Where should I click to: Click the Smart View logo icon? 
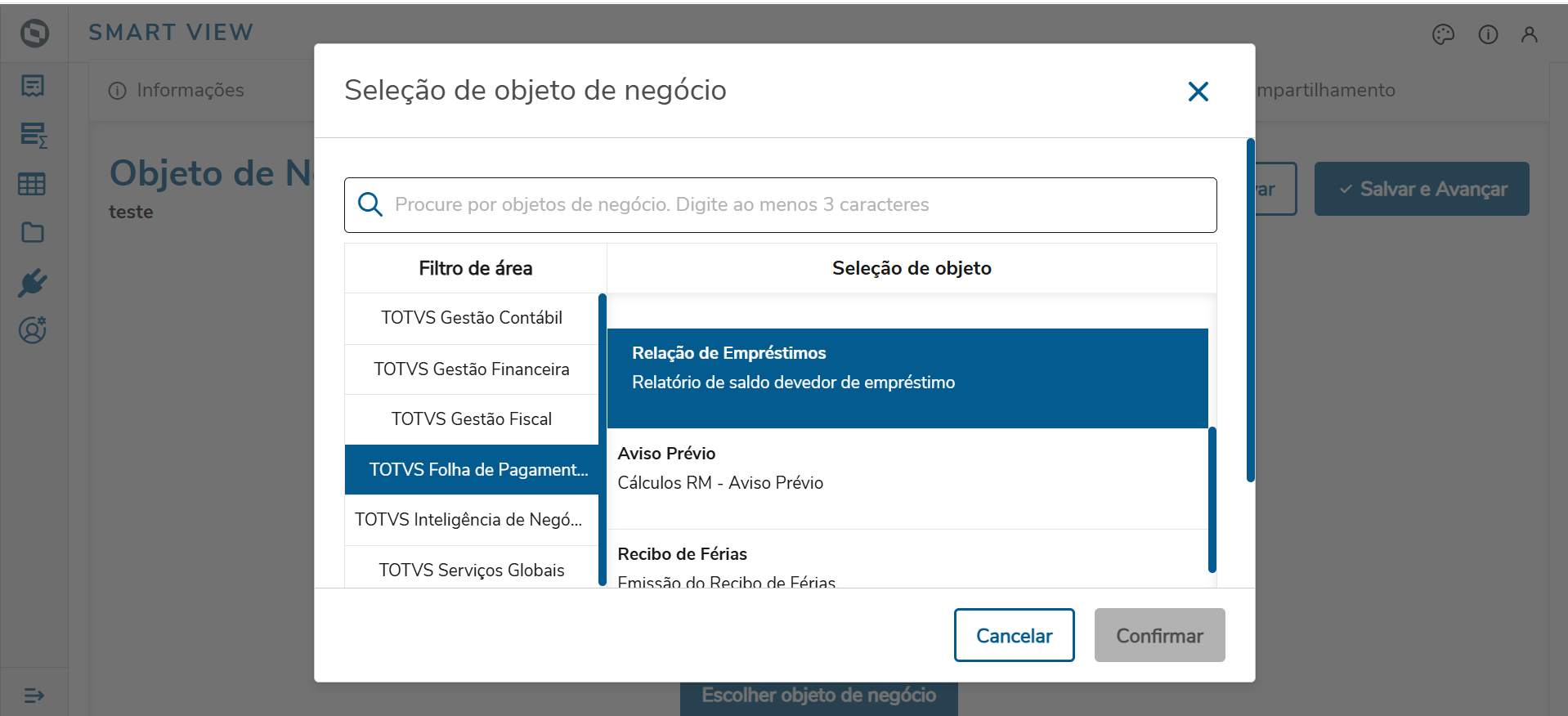click(x=34, y=33)
